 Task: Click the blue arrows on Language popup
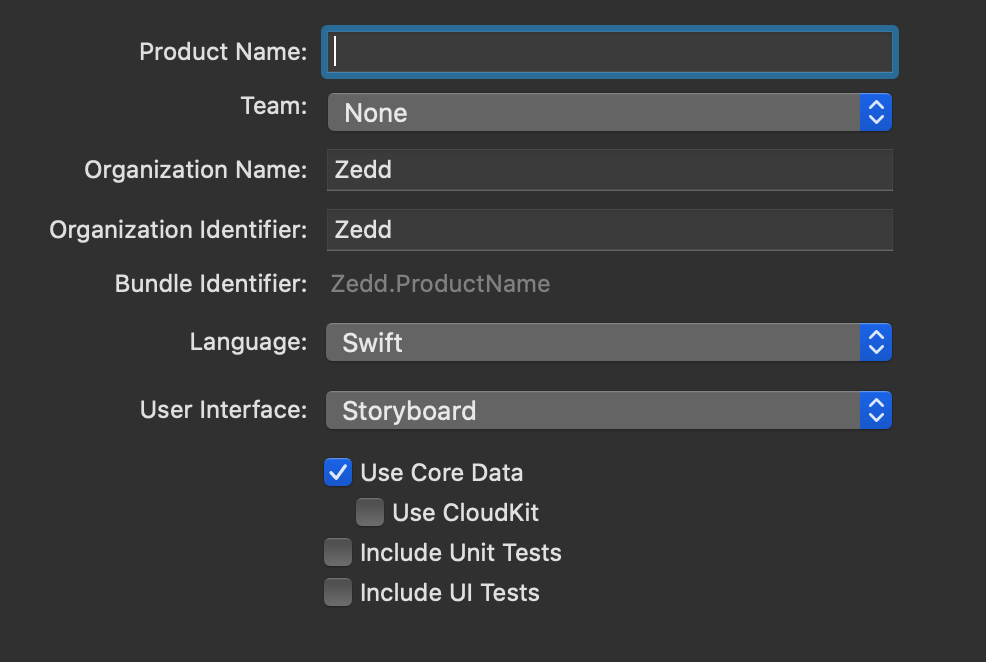point(875,343)
